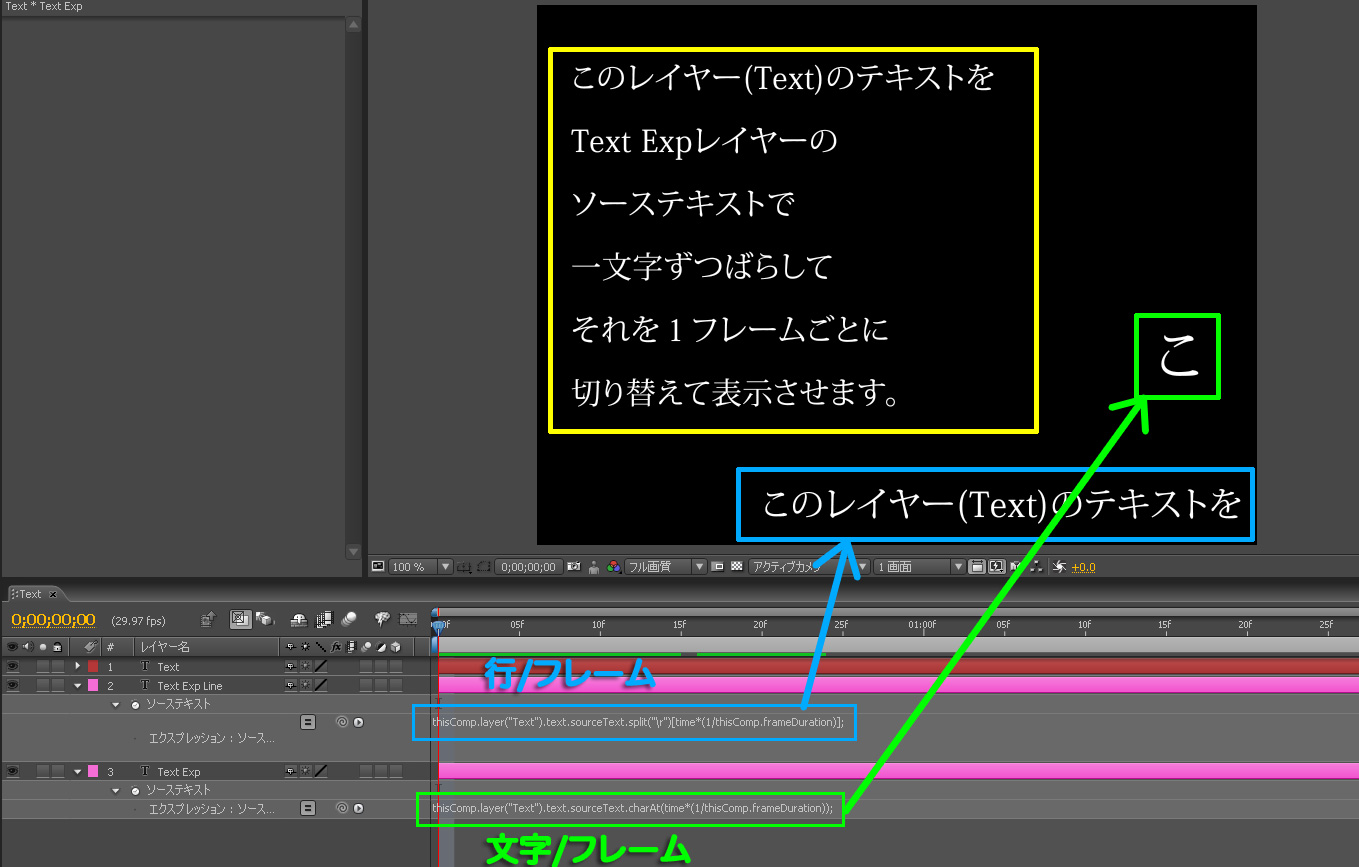Collapse ソーステキスト under Text Exp
1359x867 pixels.
(x=116, y=790)
